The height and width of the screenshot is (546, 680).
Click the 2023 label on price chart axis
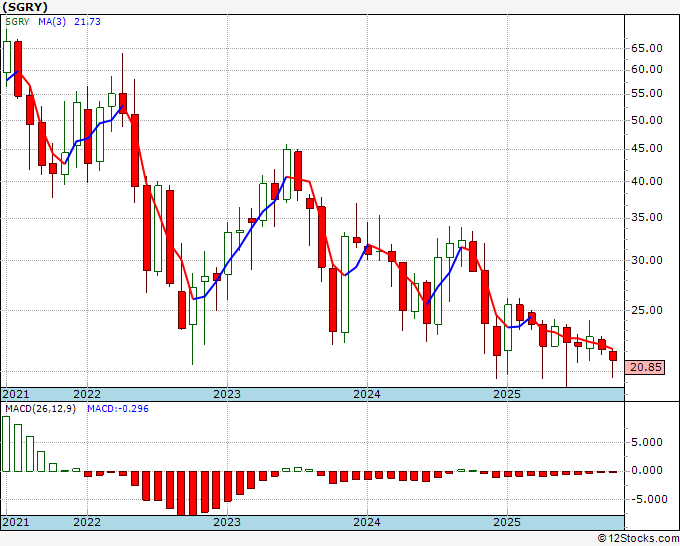(227, 394)
